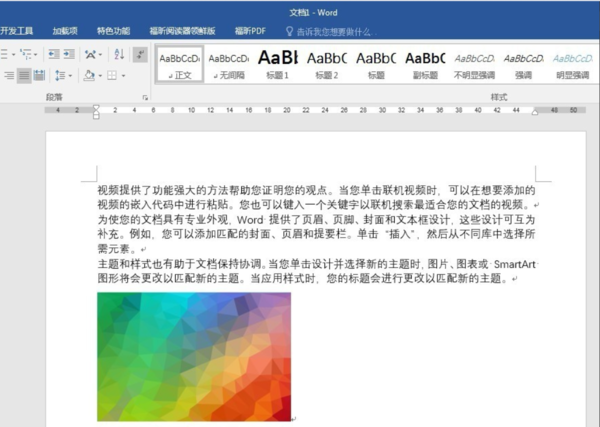Apply the 副标题 style
The height and width of the screenshot is (427, 600).
click(425, 64)
